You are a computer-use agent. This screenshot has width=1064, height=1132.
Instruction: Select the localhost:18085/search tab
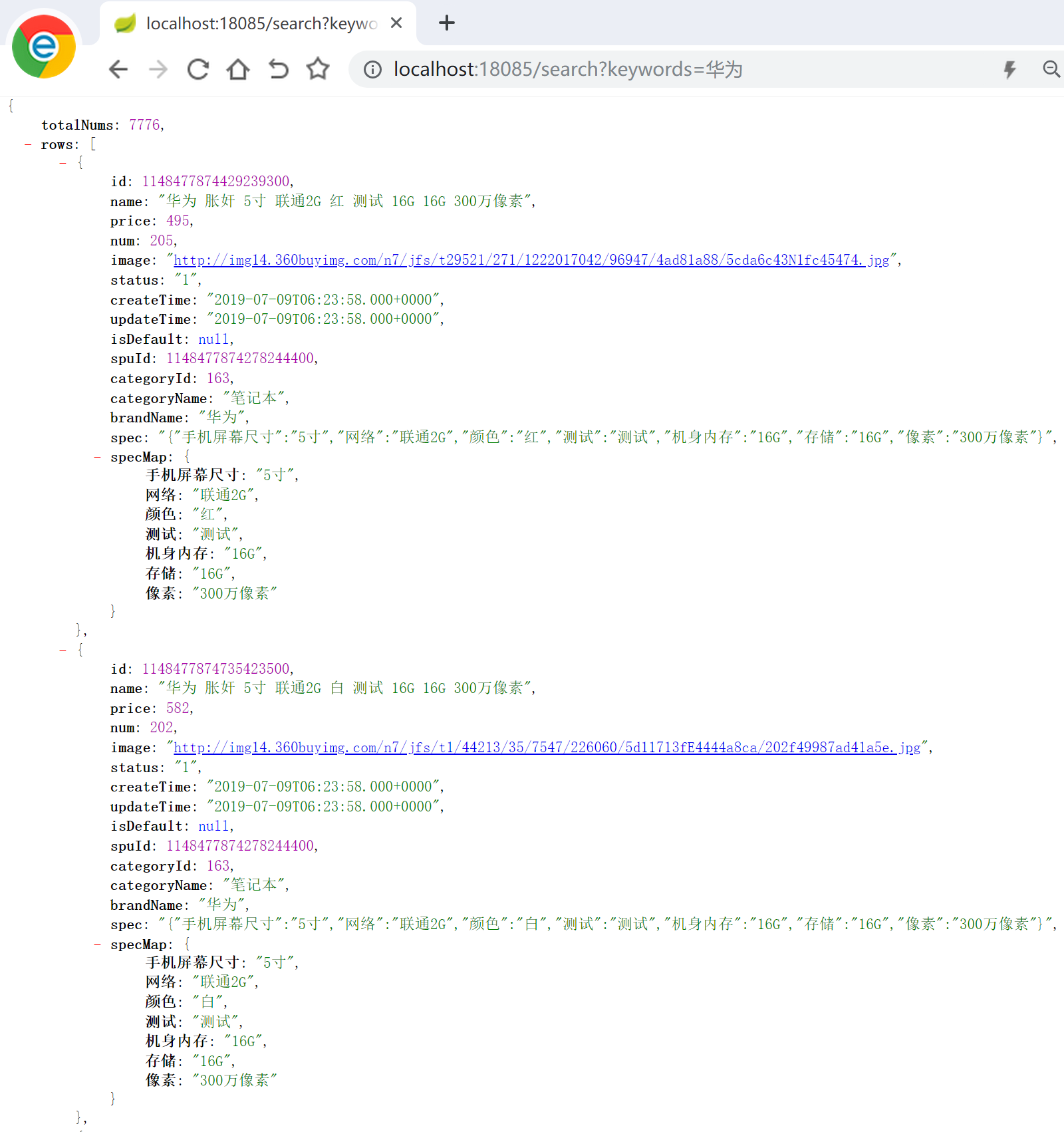pos(258,24)
